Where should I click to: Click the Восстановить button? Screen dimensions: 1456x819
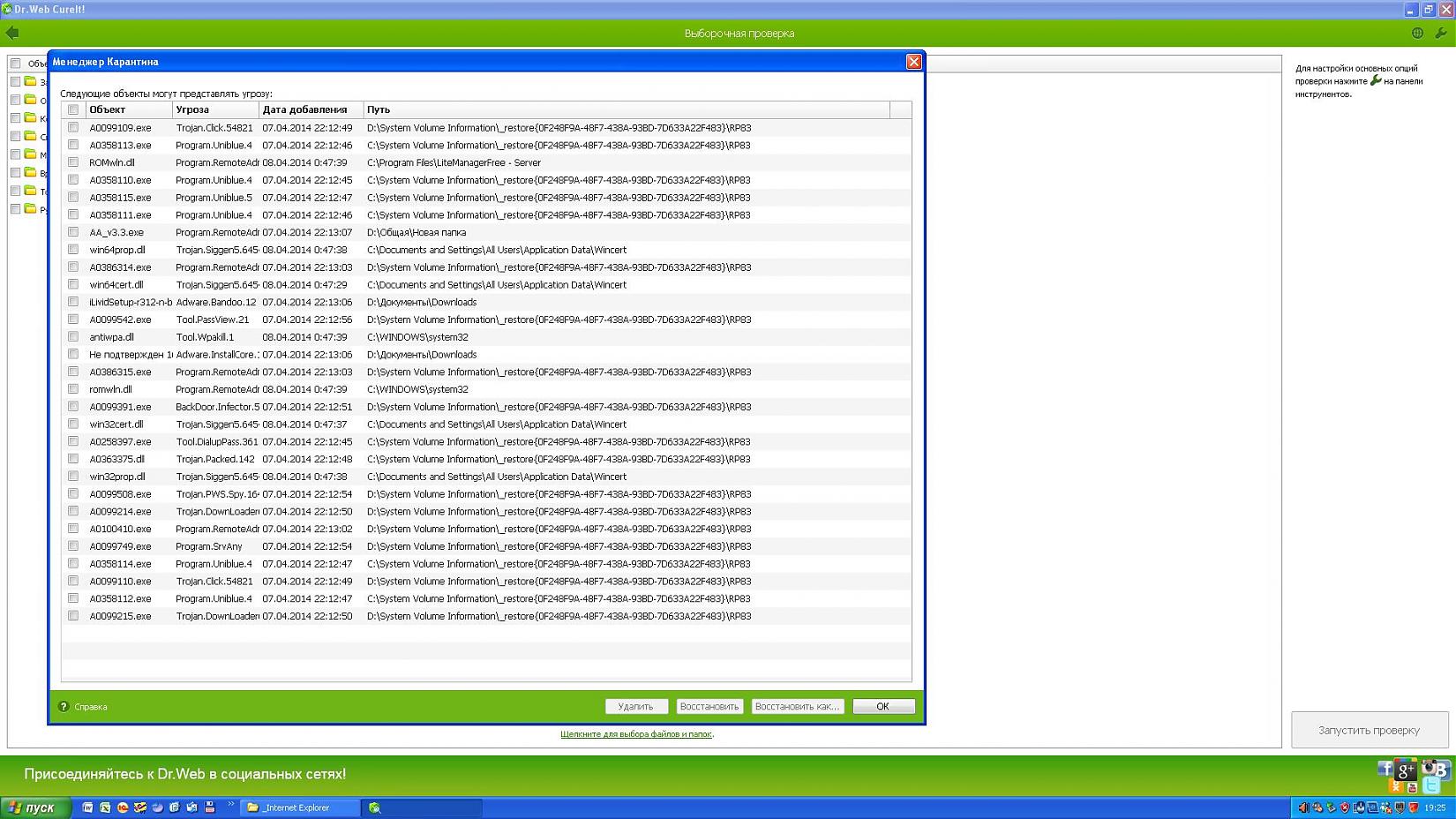point(709,706)
